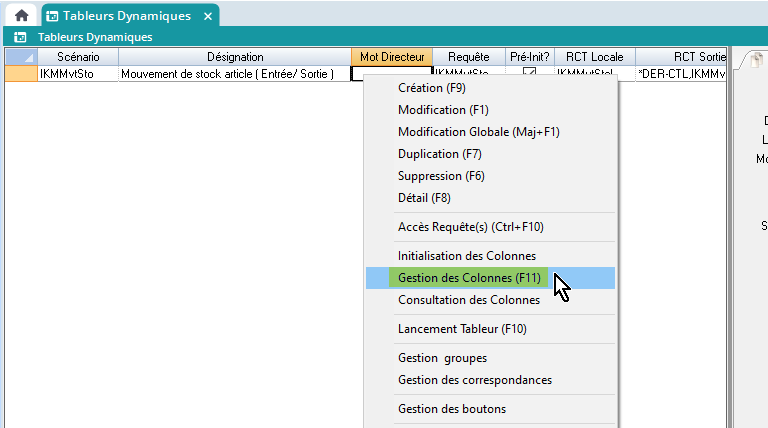The image size is (768, 428).
Task: Click the Tableurs Dynamiques tab icon
Action: pyautogui.click(x=52, y=16)
